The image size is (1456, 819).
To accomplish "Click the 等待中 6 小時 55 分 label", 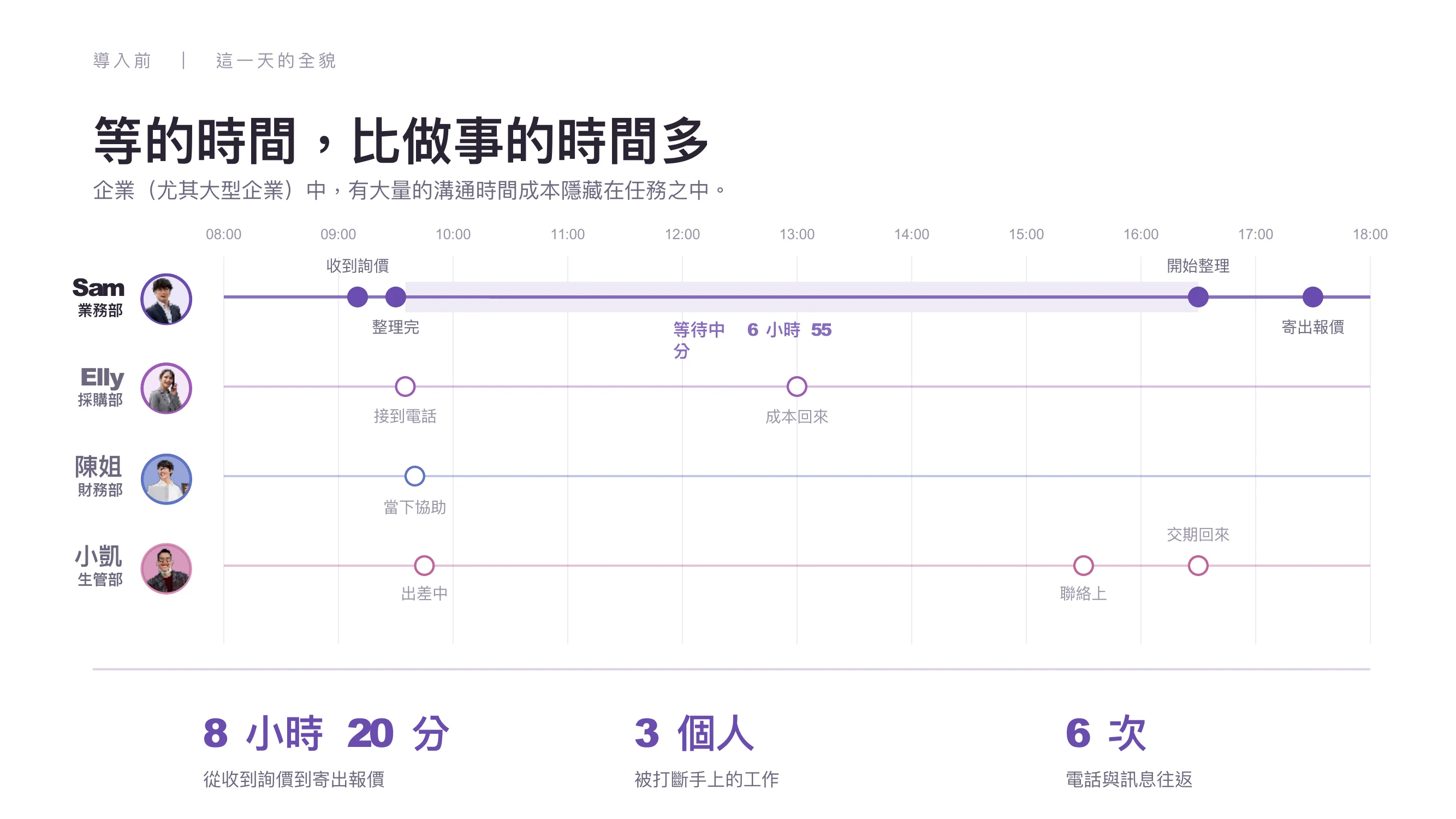I will pos(752,340).
